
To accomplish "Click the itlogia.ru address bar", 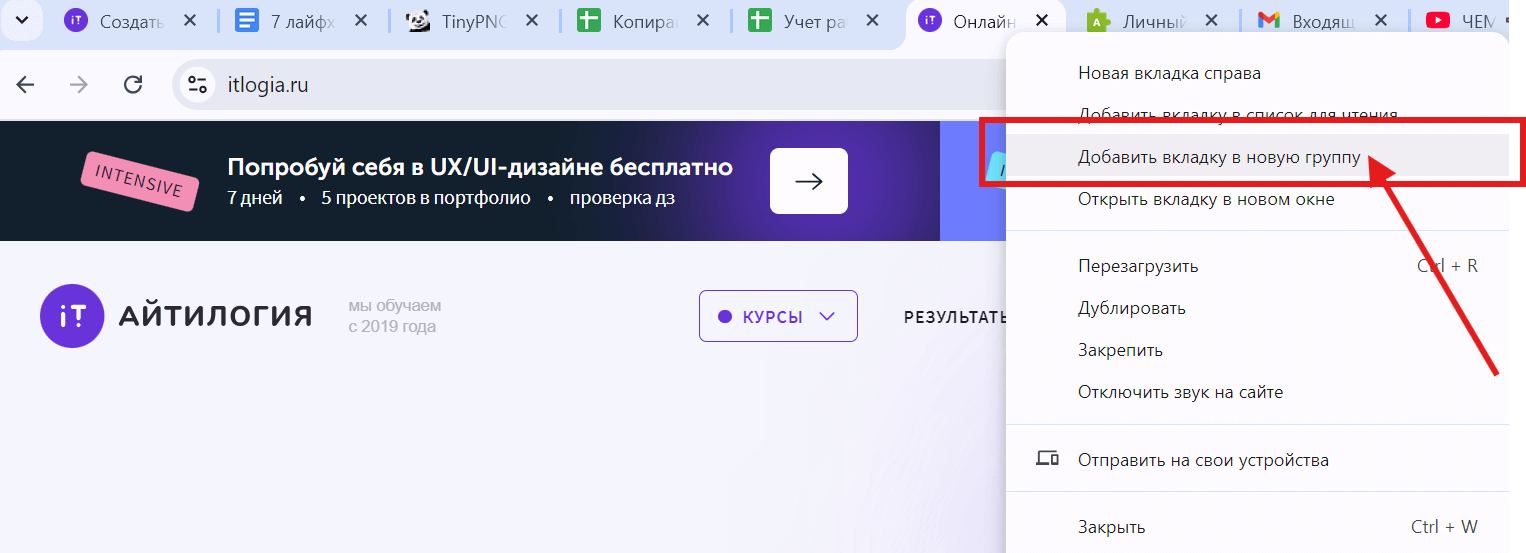I will pyautogui.click(x=500, y=85).
